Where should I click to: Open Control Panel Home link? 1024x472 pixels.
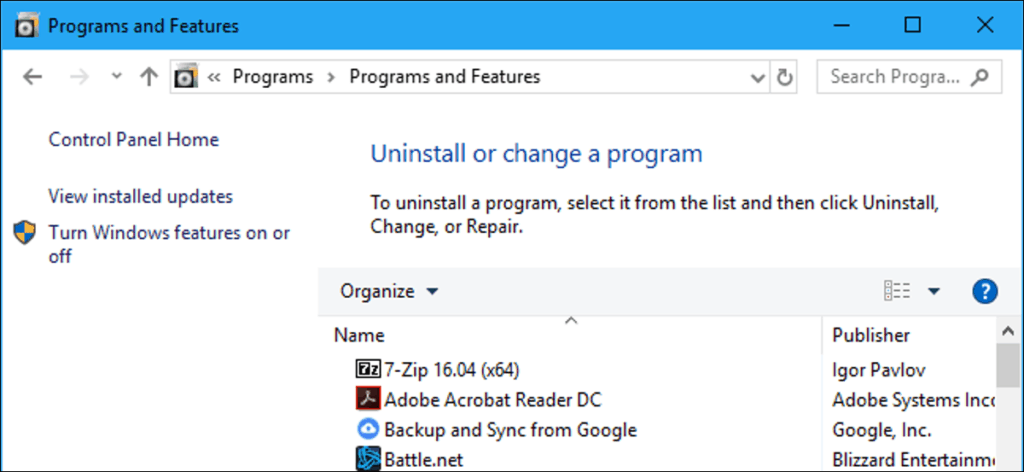(x=133, y=140)
